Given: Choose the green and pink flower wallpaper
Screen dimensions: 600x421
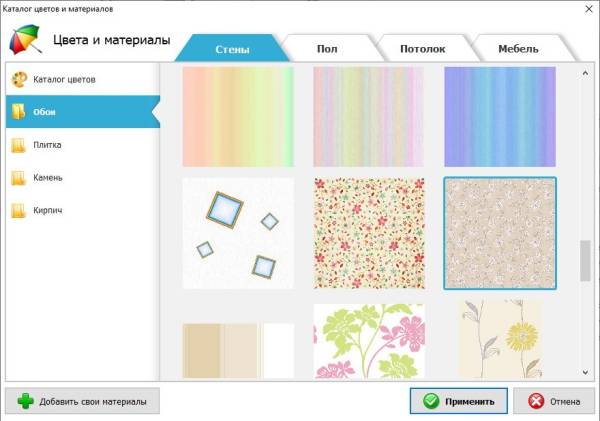Looking at the screenshot, I should 369,341.
